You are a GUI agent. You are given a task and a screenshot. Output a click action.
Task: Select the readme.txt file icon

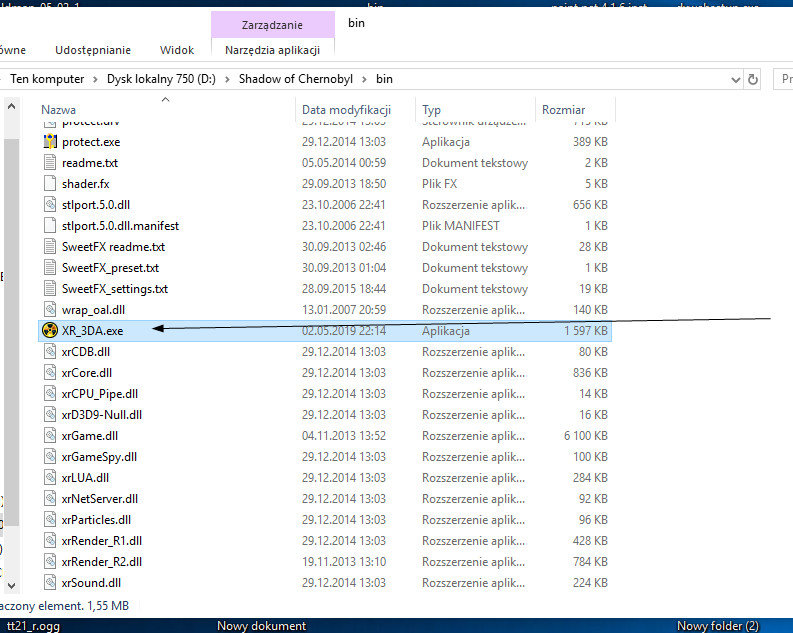coord(50,163)
